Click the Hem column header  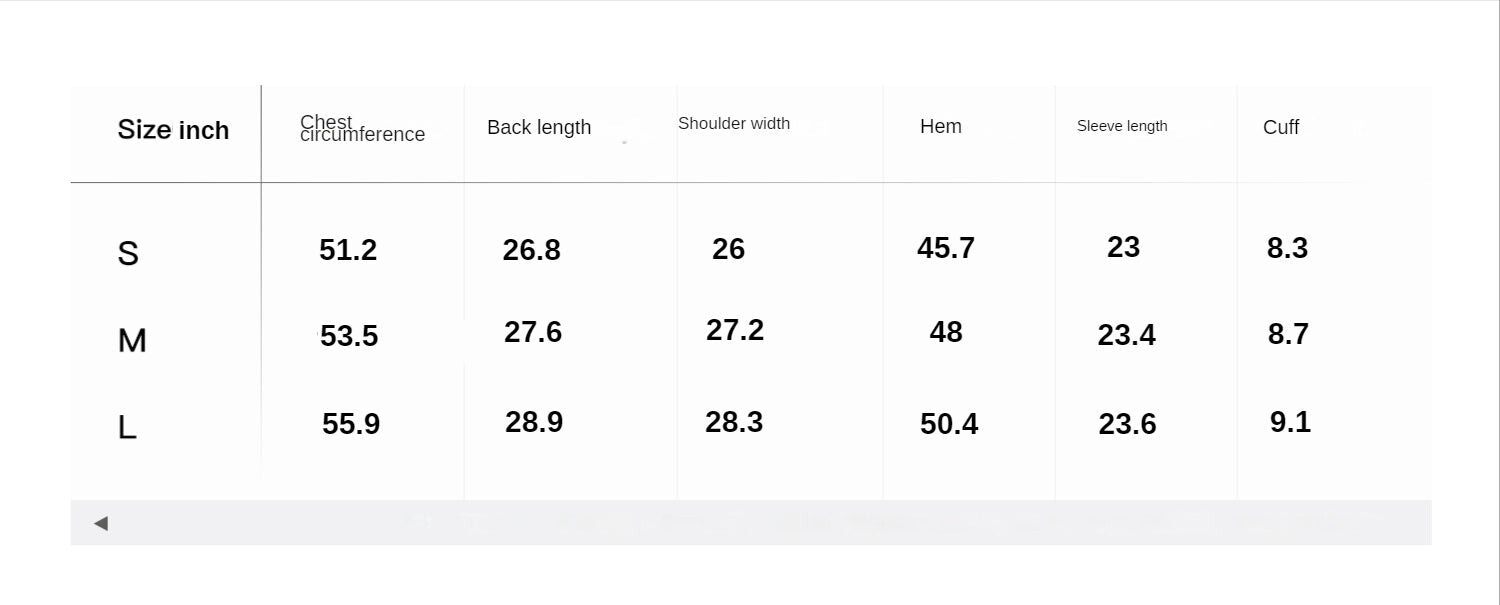941,126
